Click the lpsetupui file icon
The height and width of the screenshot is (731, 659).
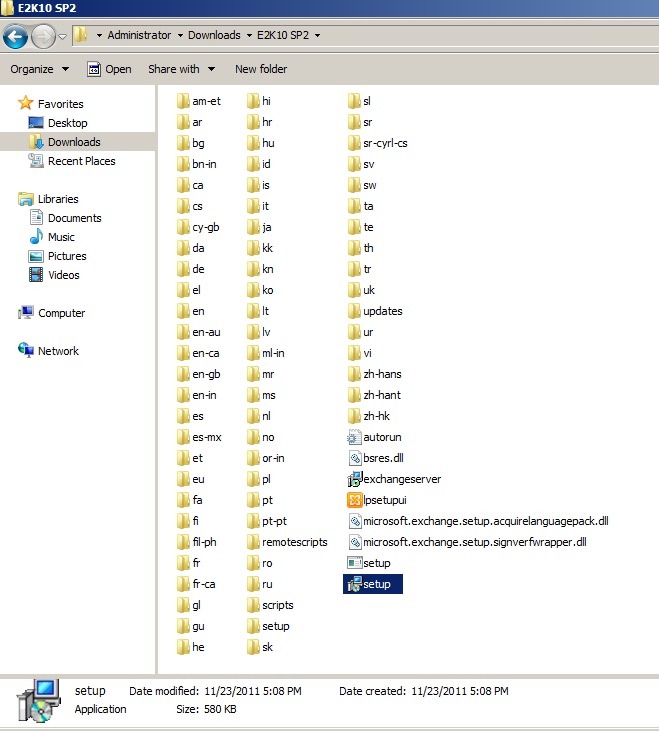354,500
